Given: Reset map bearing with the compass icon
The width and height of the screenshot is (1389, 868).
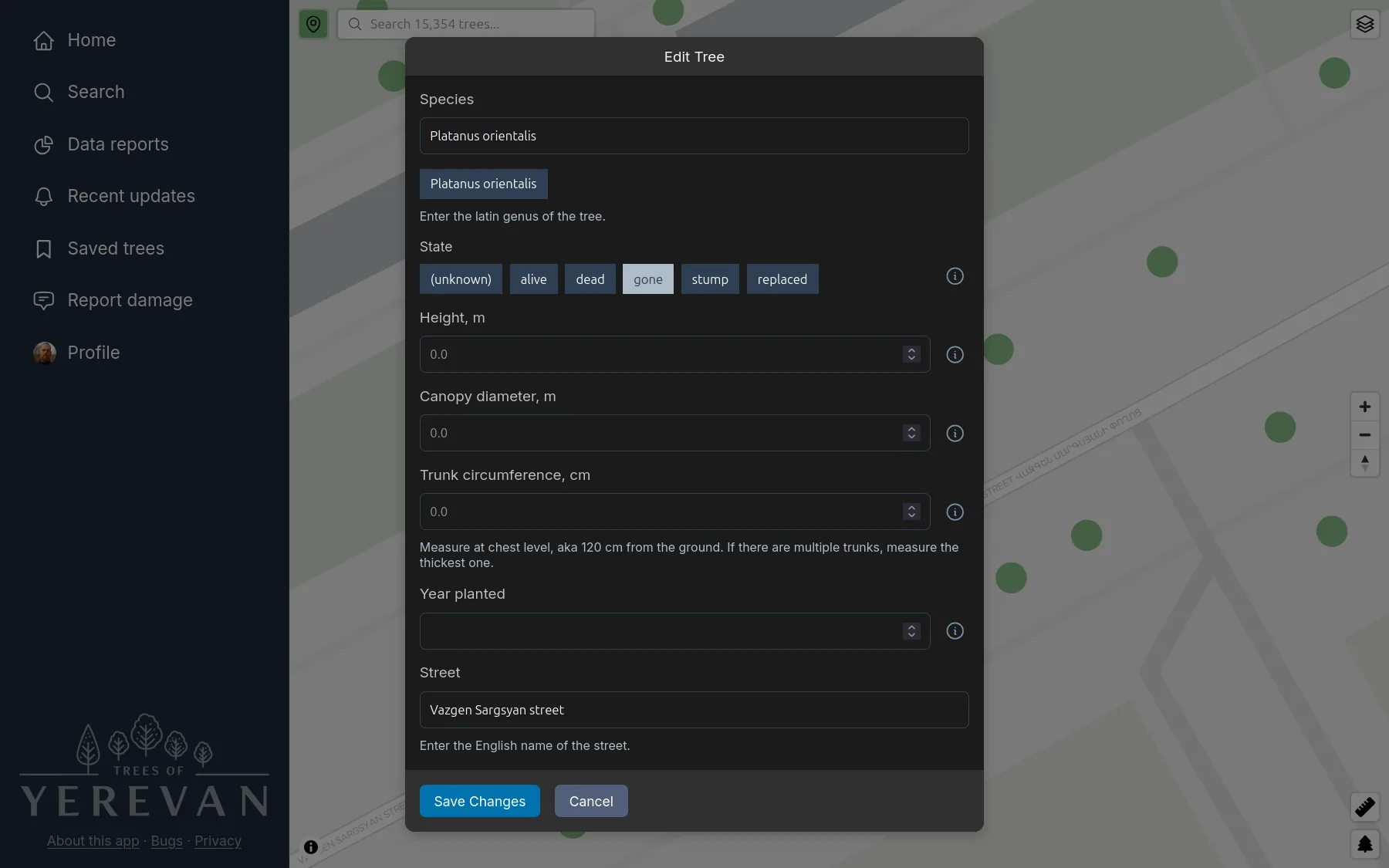Looking at the screenshot, I should 1364,463.
